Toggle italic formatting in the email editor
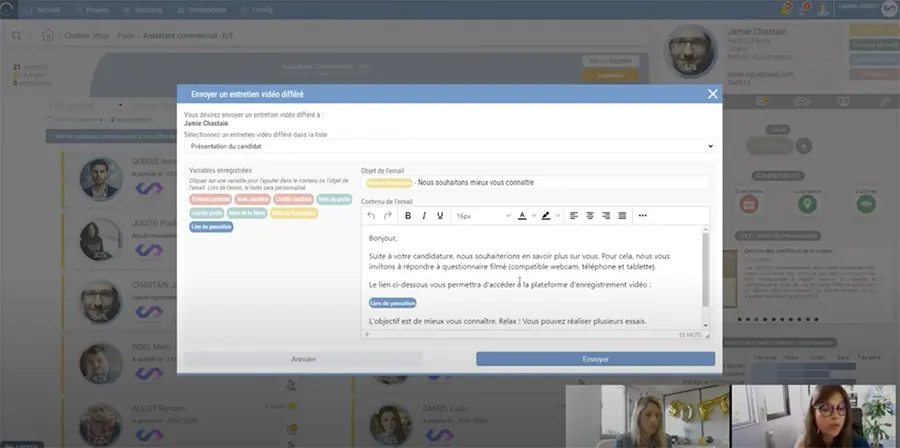The height and width of the screenshot is (448, 900). [x=424, y=216]
